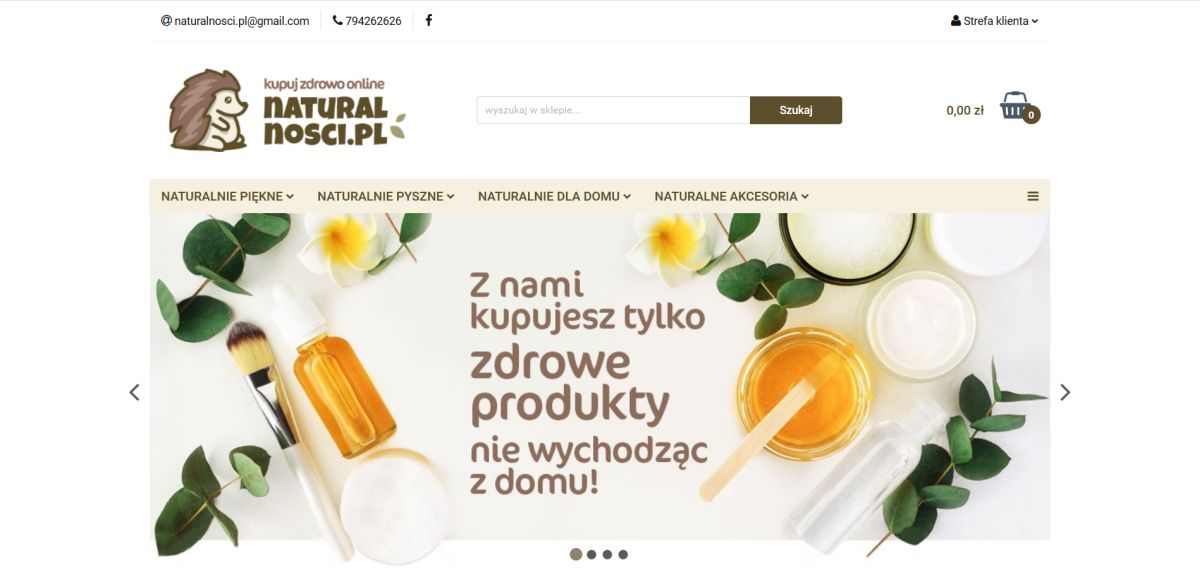
Task: Click the Szukaj search button
Action: [x=796, y=110]
